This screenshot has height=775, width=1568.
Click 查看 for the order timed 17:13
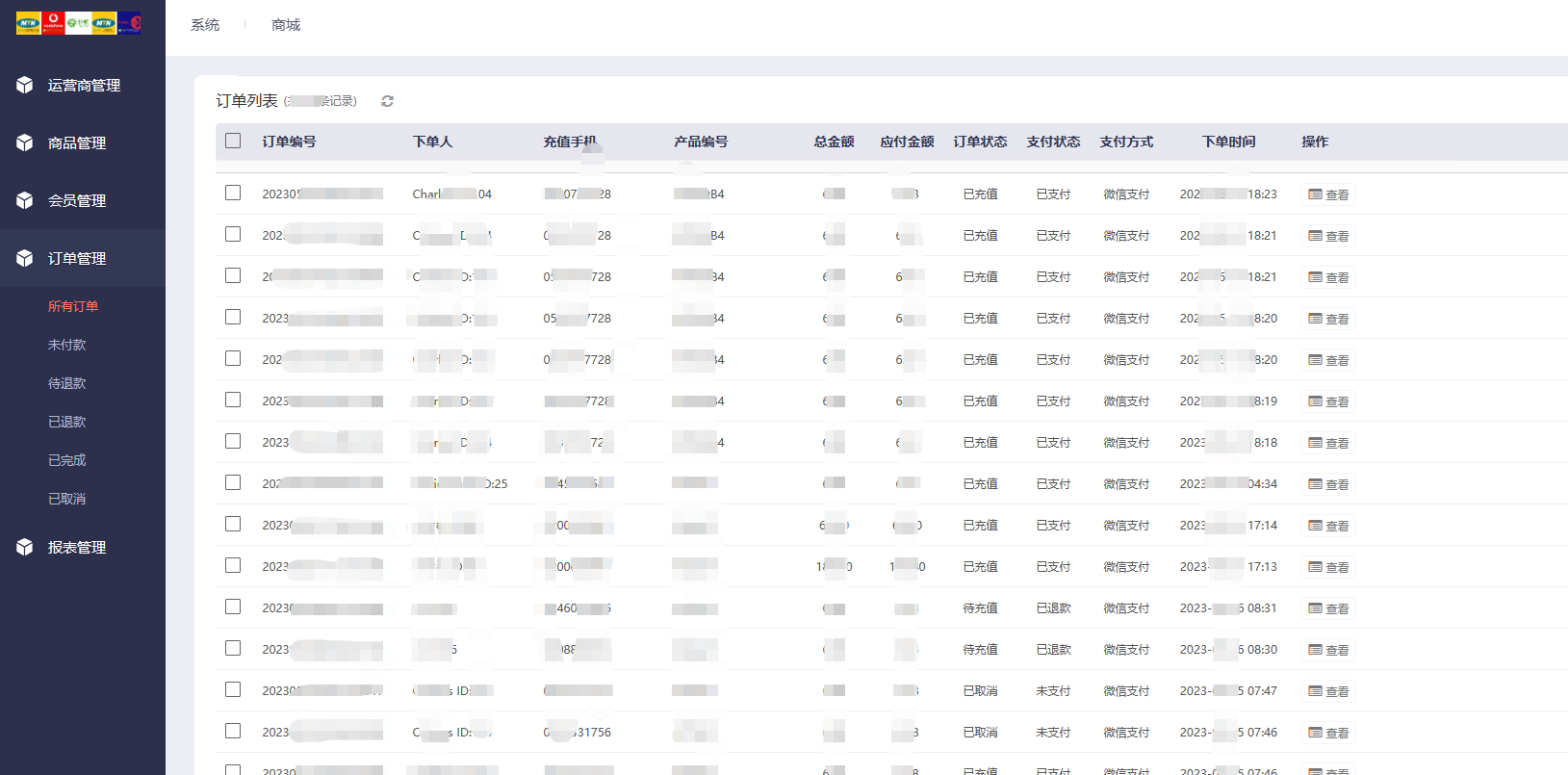tap(1328, 567)
